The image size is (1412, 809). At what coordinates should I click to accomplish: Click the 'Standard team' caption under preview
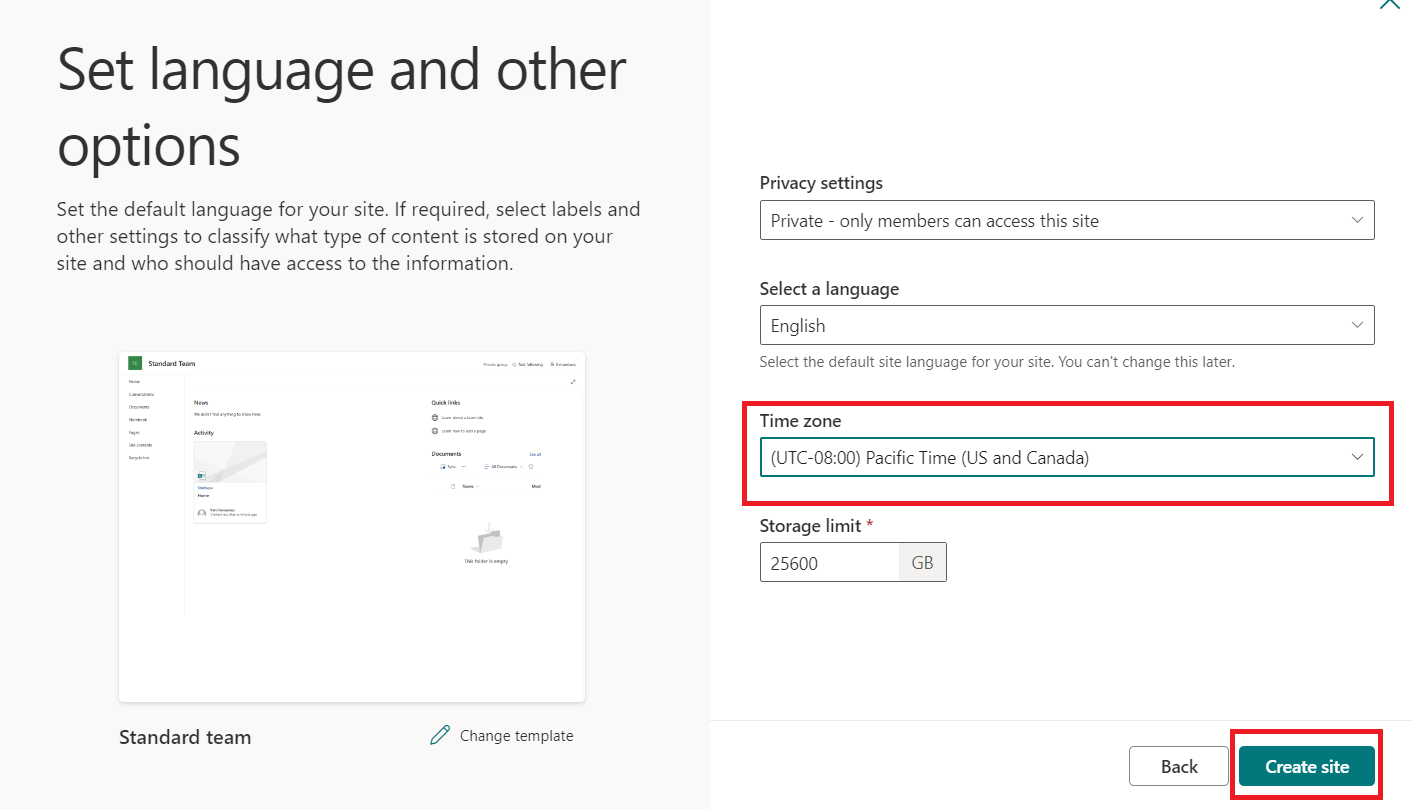point(185,737)
